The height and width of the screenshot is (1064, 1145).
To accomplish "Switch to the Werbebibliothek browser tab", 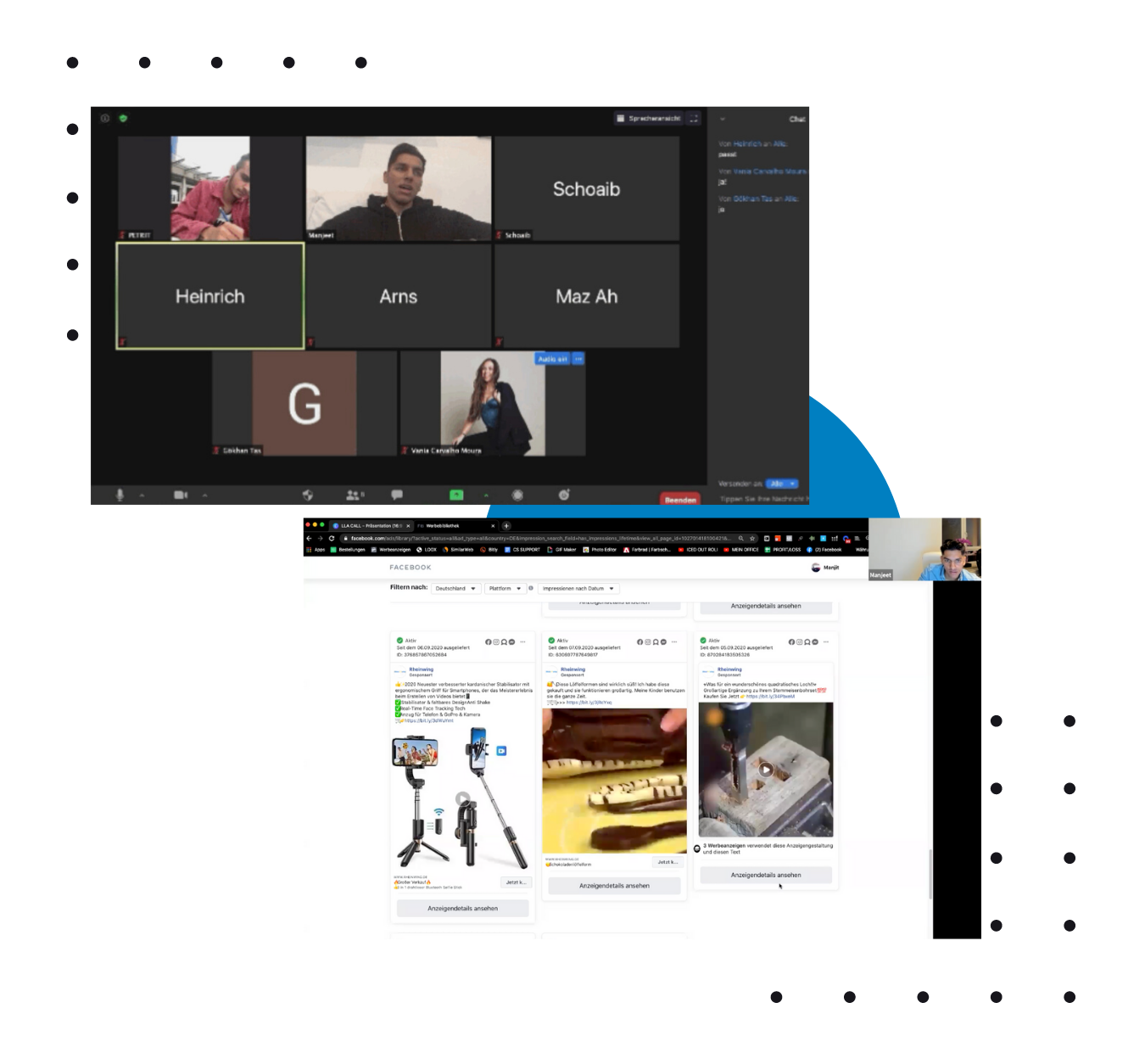I will click(455, 526).
